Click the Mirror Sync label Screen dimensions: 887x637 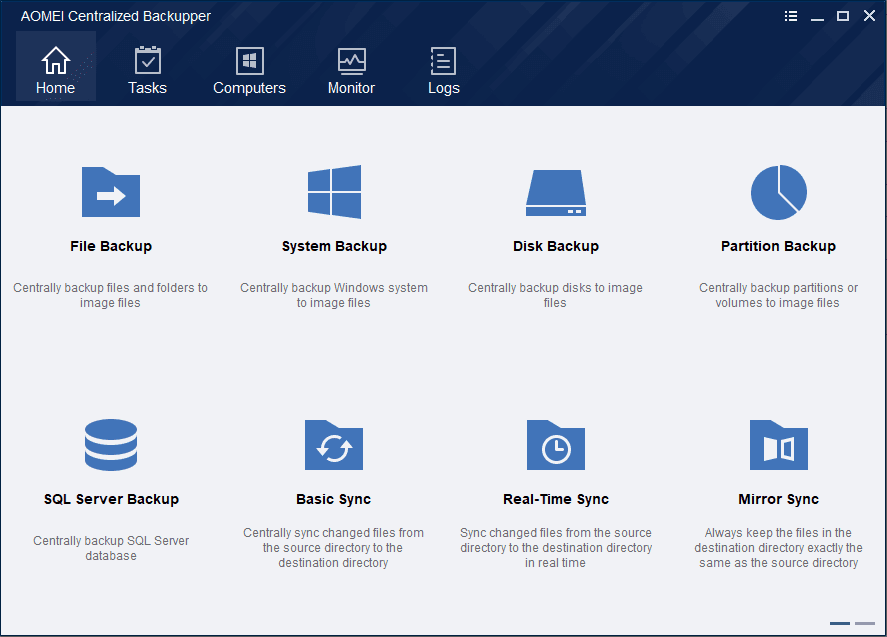tap(778, 498)
